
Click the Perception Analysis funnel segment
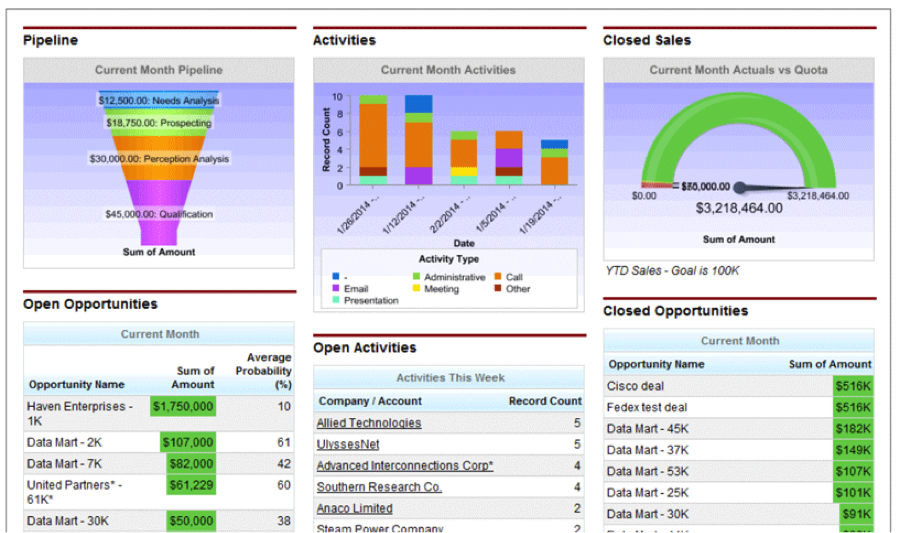159,158
